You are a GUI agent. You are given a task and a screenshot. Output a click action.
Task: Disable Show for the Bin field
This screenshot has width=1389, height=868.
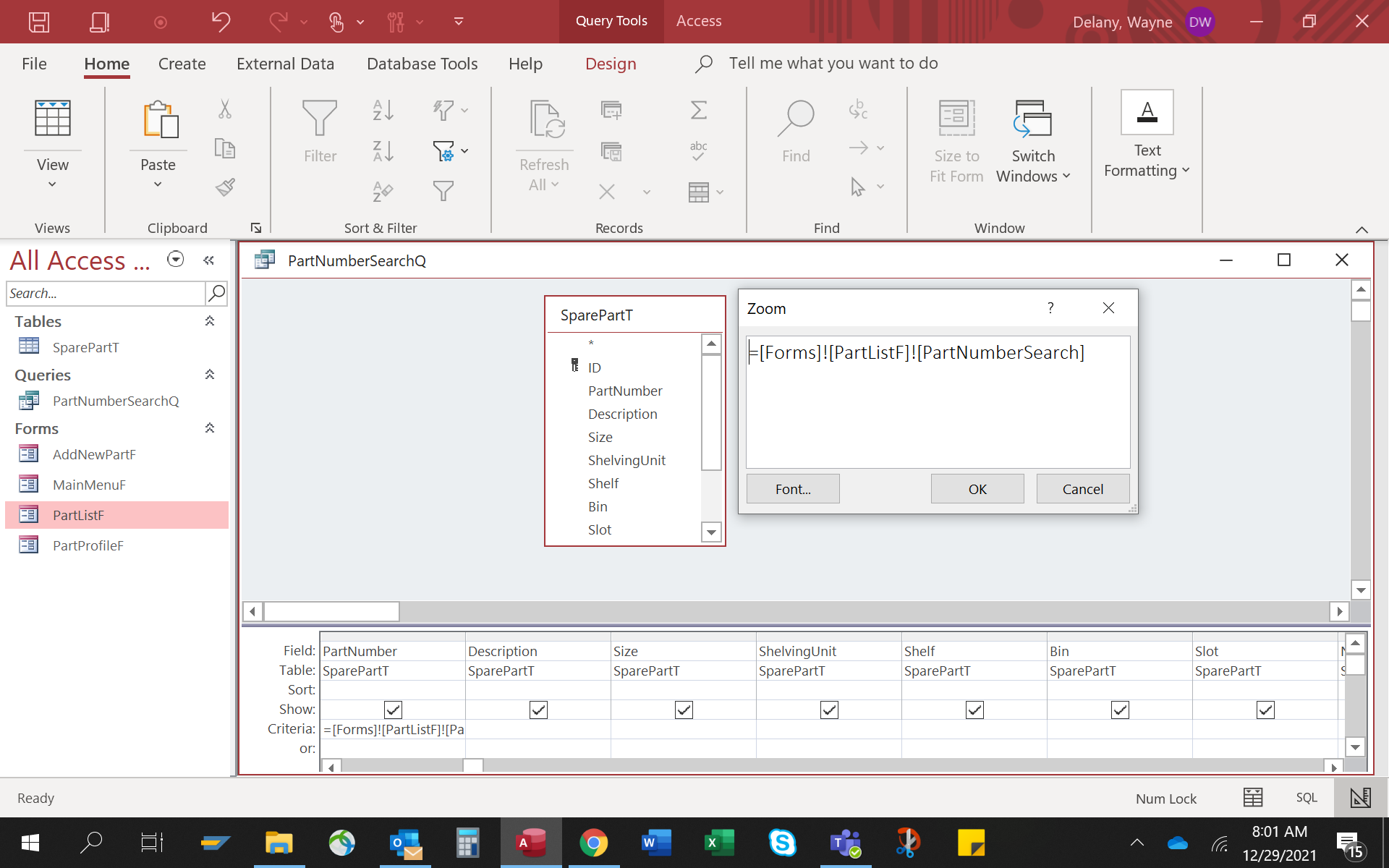(1119, 710)
